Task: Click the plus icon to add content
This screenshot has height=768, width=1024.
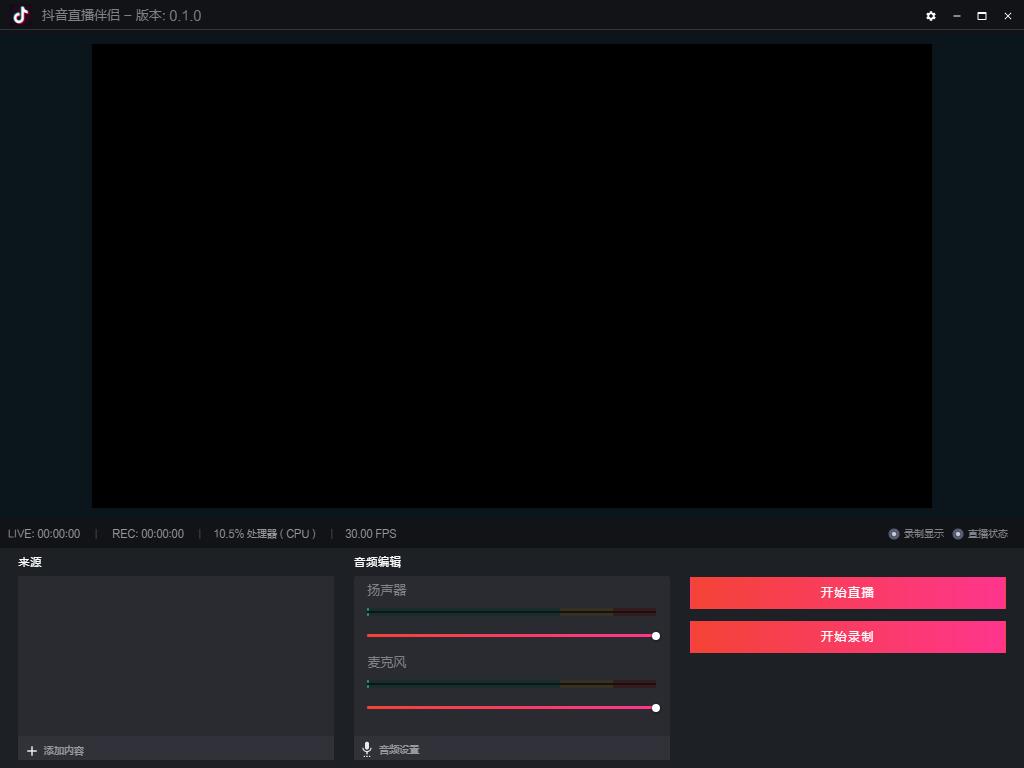Action: tap(32, 751)
